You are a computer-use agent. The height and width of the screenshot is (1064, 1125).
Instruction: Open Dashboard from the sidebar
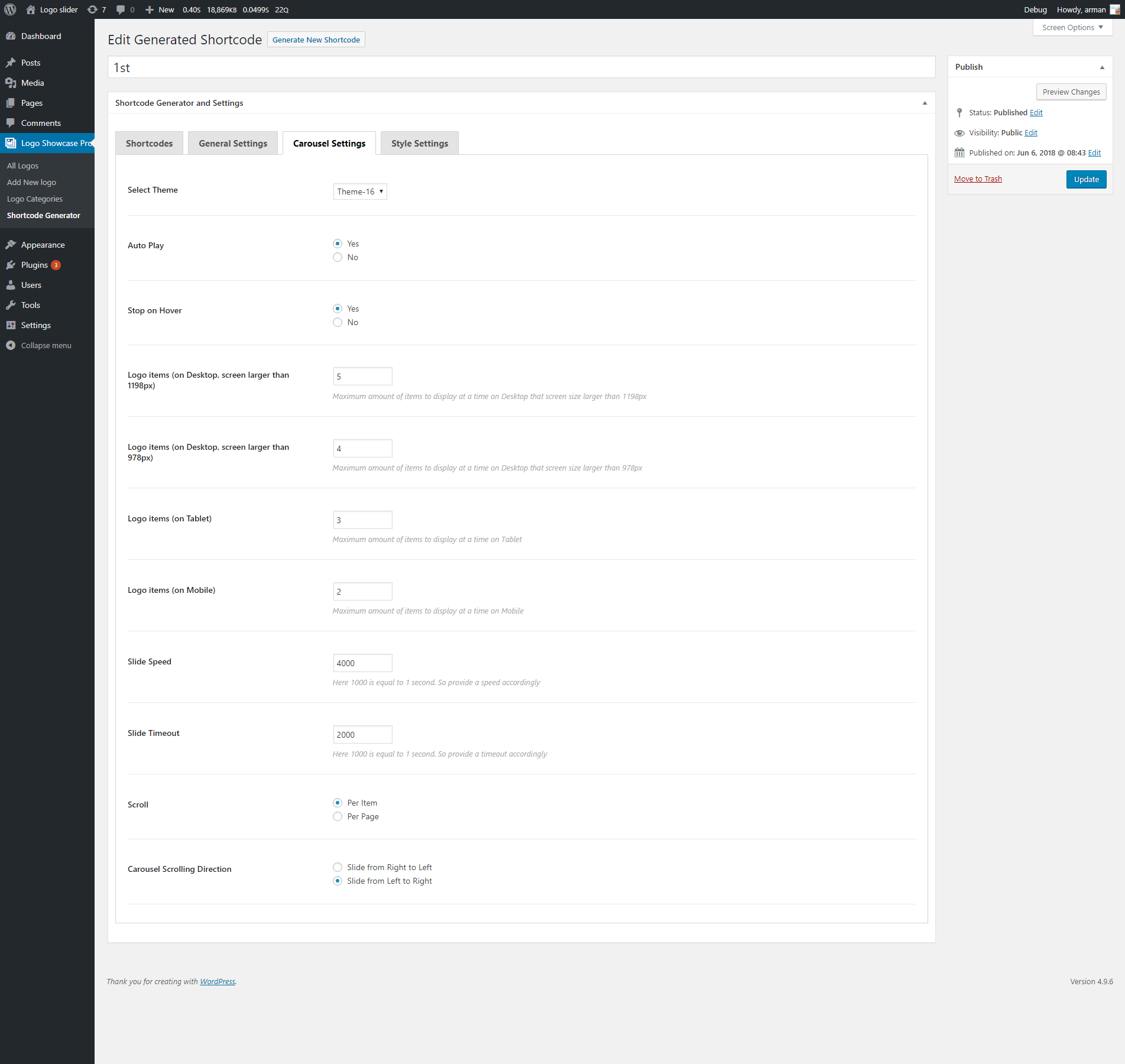click(41, 36)
